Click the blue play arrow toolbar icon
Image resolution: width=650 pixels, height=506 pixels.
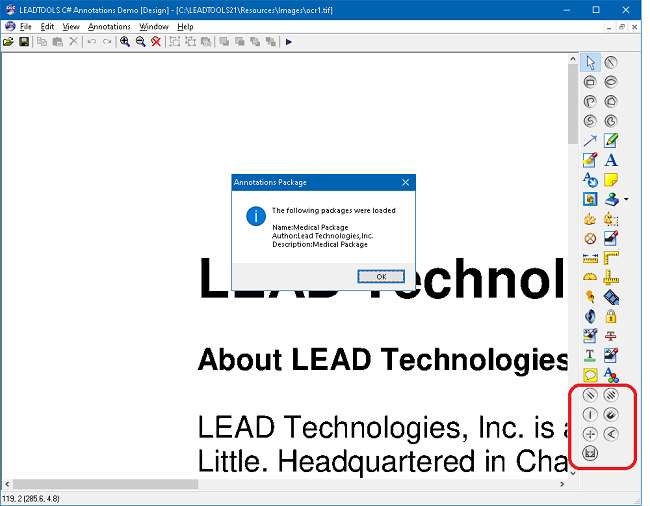[289, 42]
